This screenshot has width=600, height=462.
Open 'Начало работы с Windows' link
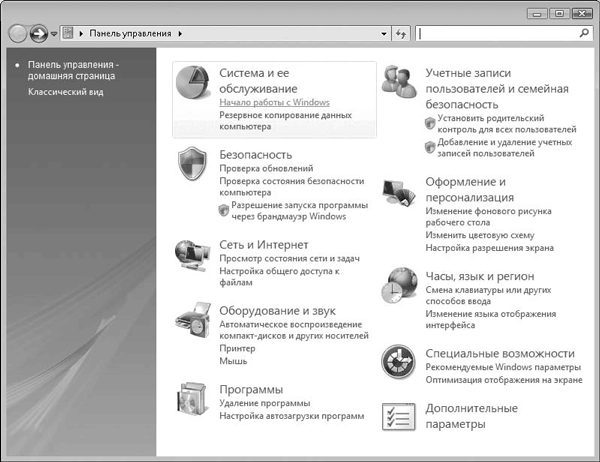point(274,102)
